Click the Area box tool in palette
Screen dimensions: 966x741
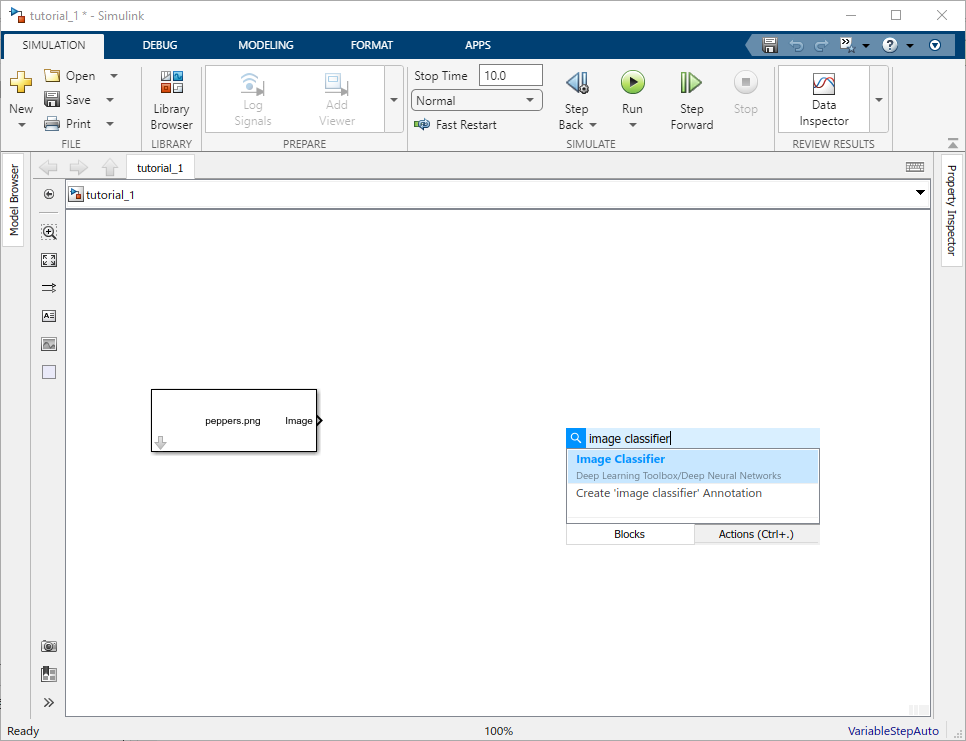(x=49, y=372)
